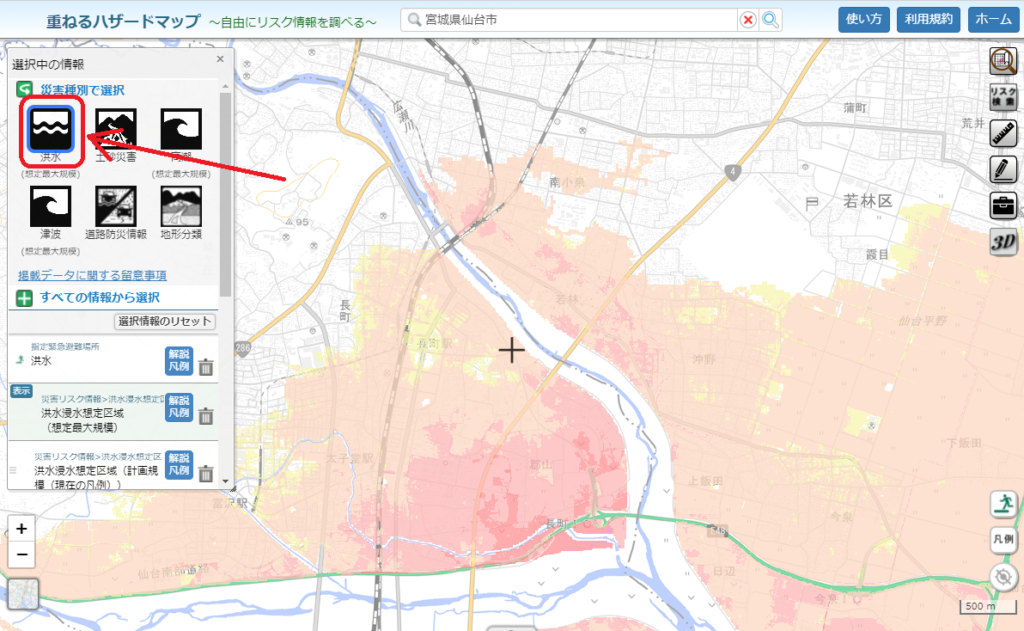Clear the search text with red X
The image size is (1024, 631).
coord(748,20)
